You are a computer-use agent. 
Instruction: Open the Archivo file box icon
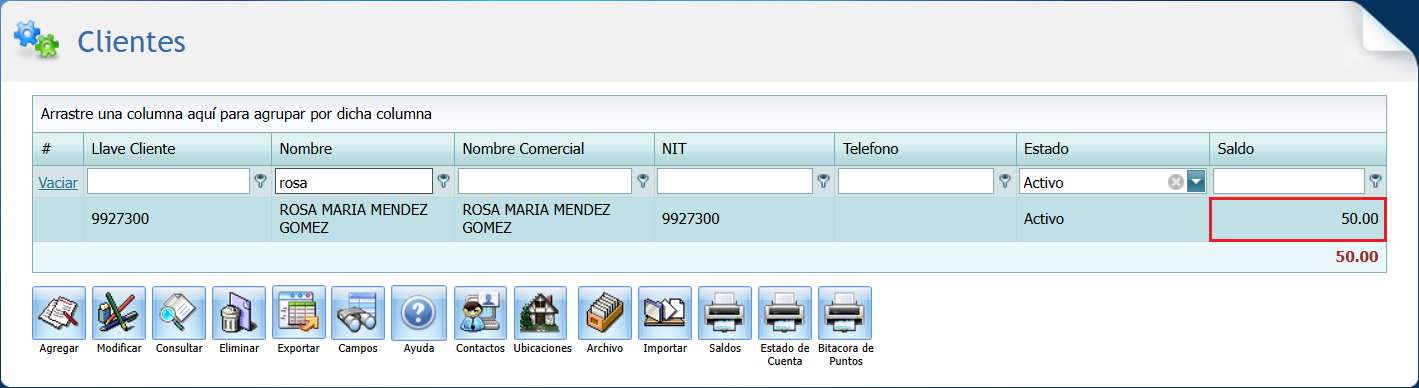[605, 313]
